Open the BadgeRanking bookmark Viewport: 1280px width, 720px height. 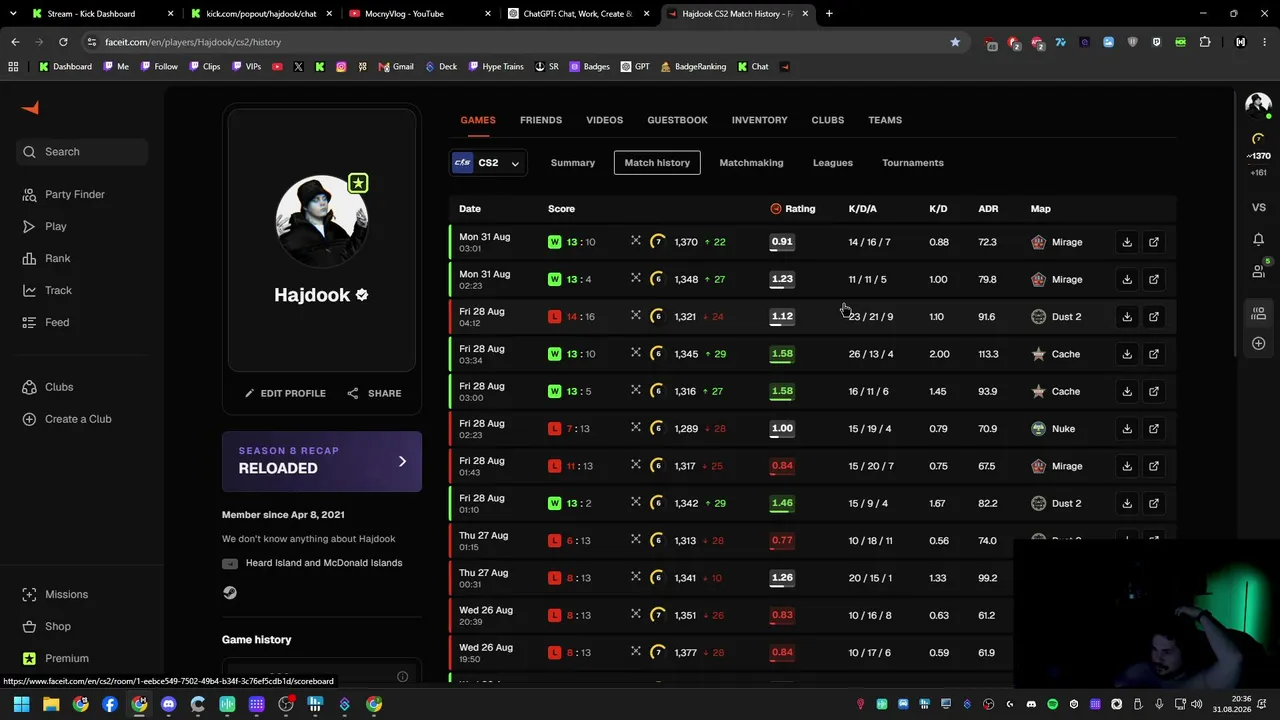693,67
